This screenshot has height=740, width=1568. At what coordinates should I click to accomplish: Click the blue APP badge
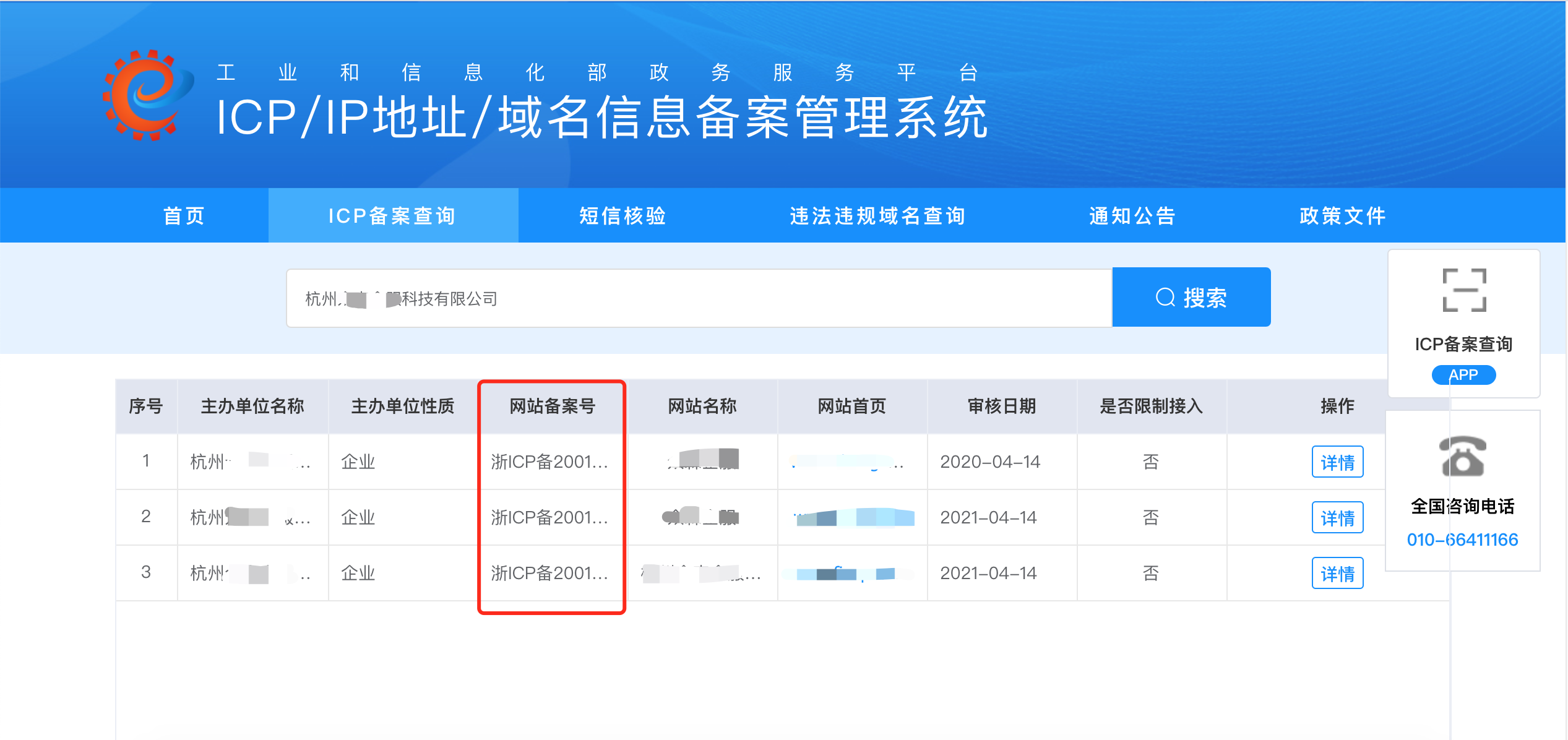(x=1463, y=375)
